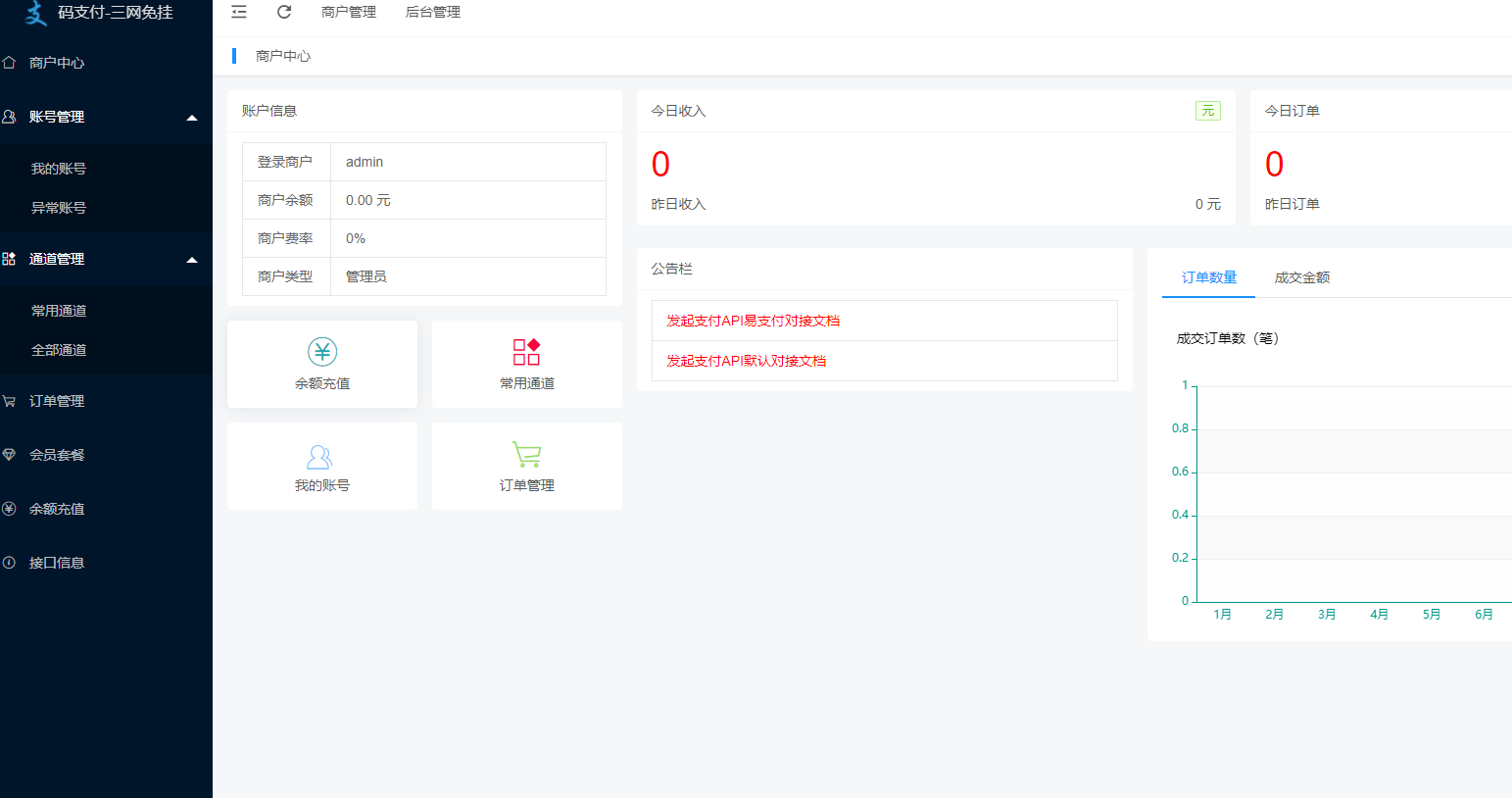
Task: Click the 昨日订单 label
Action: tap(1292, 204)
